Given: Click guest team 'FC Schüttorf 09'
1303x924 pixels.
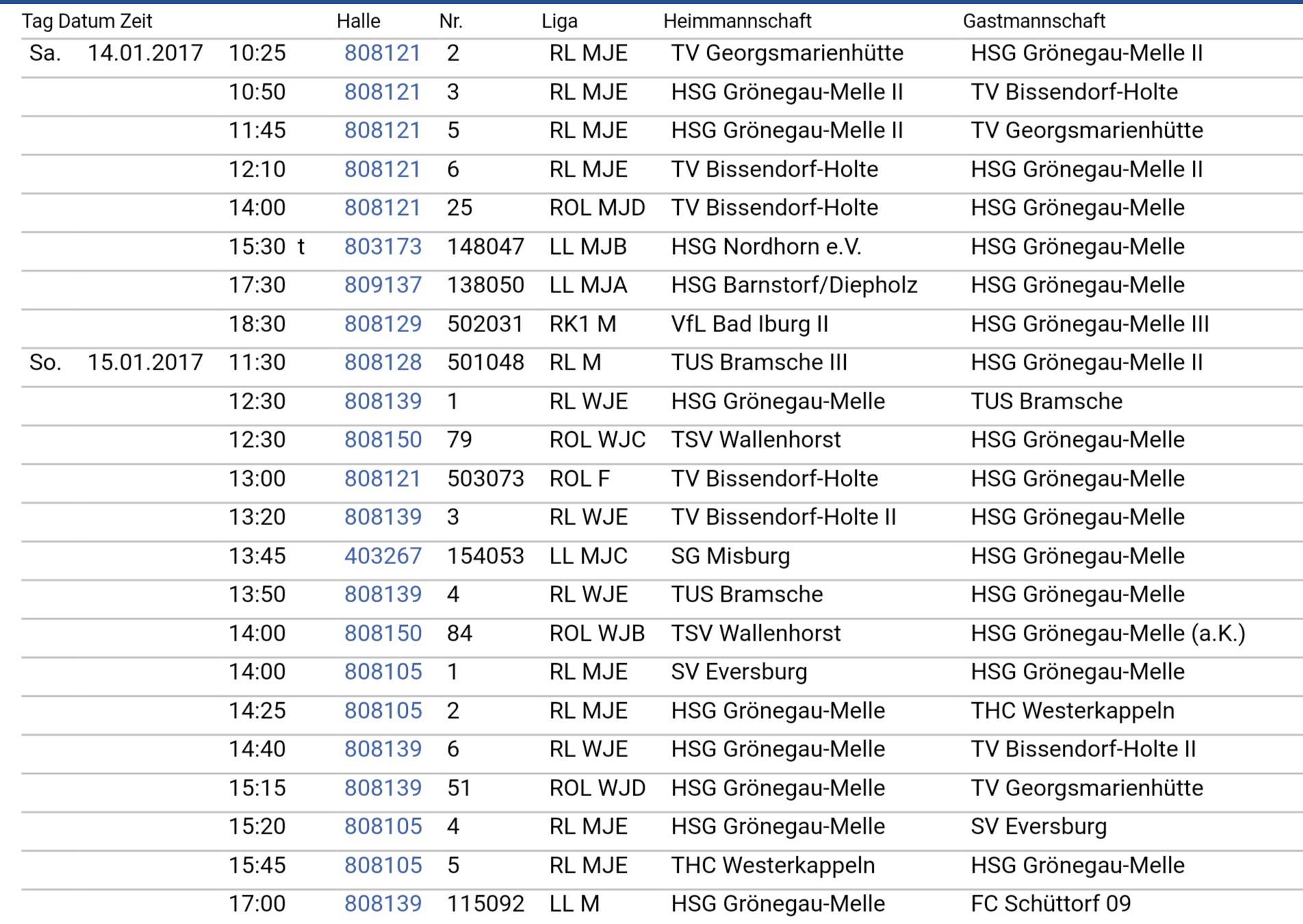Looking at the screenshot, I should (x=1050, y=904).
